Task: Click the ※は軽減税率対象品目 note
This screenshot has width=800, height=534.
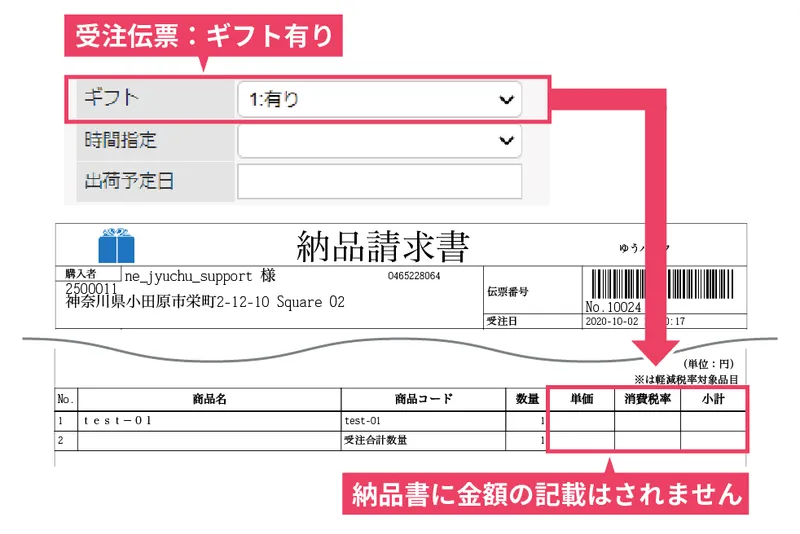Action: tap(686, 379)
